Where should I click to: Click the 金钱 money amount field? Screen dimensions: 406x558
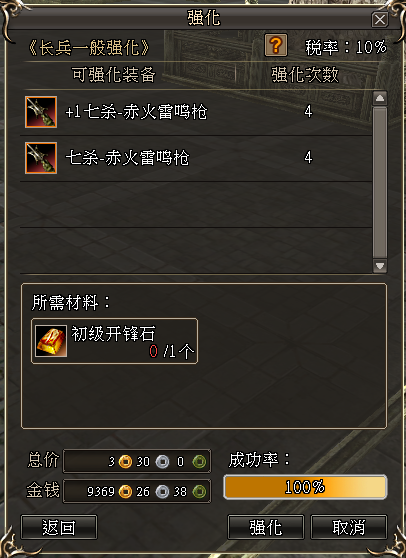click(137, 491)
